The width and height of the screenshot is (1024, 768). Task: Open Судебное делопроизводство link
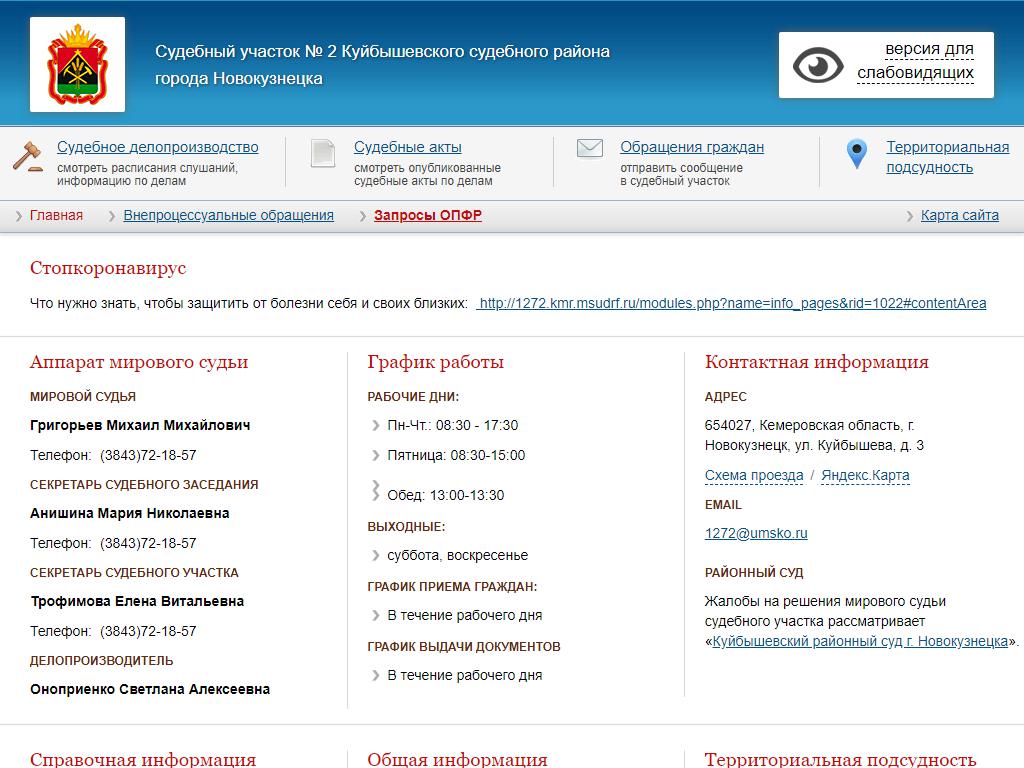pos(157,147)
